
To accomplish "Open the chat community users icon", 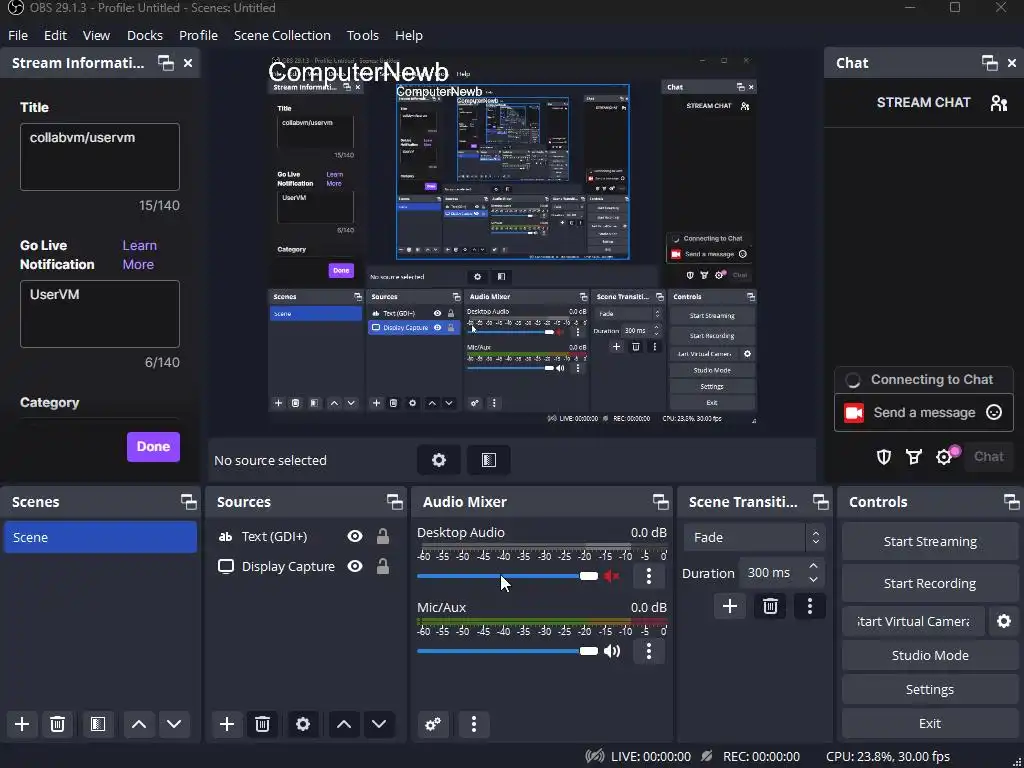I will tap(999, 103).
